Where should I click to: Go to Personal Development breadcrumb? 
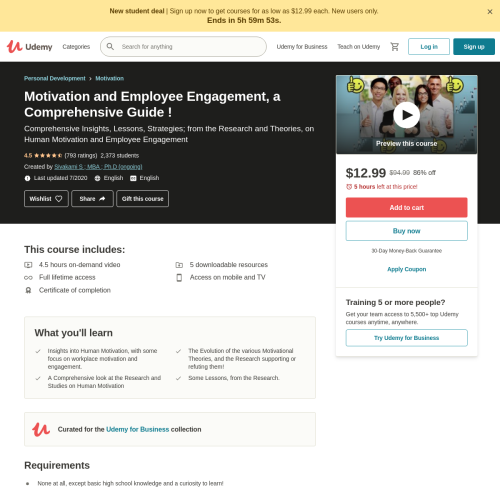click(55, 78)
